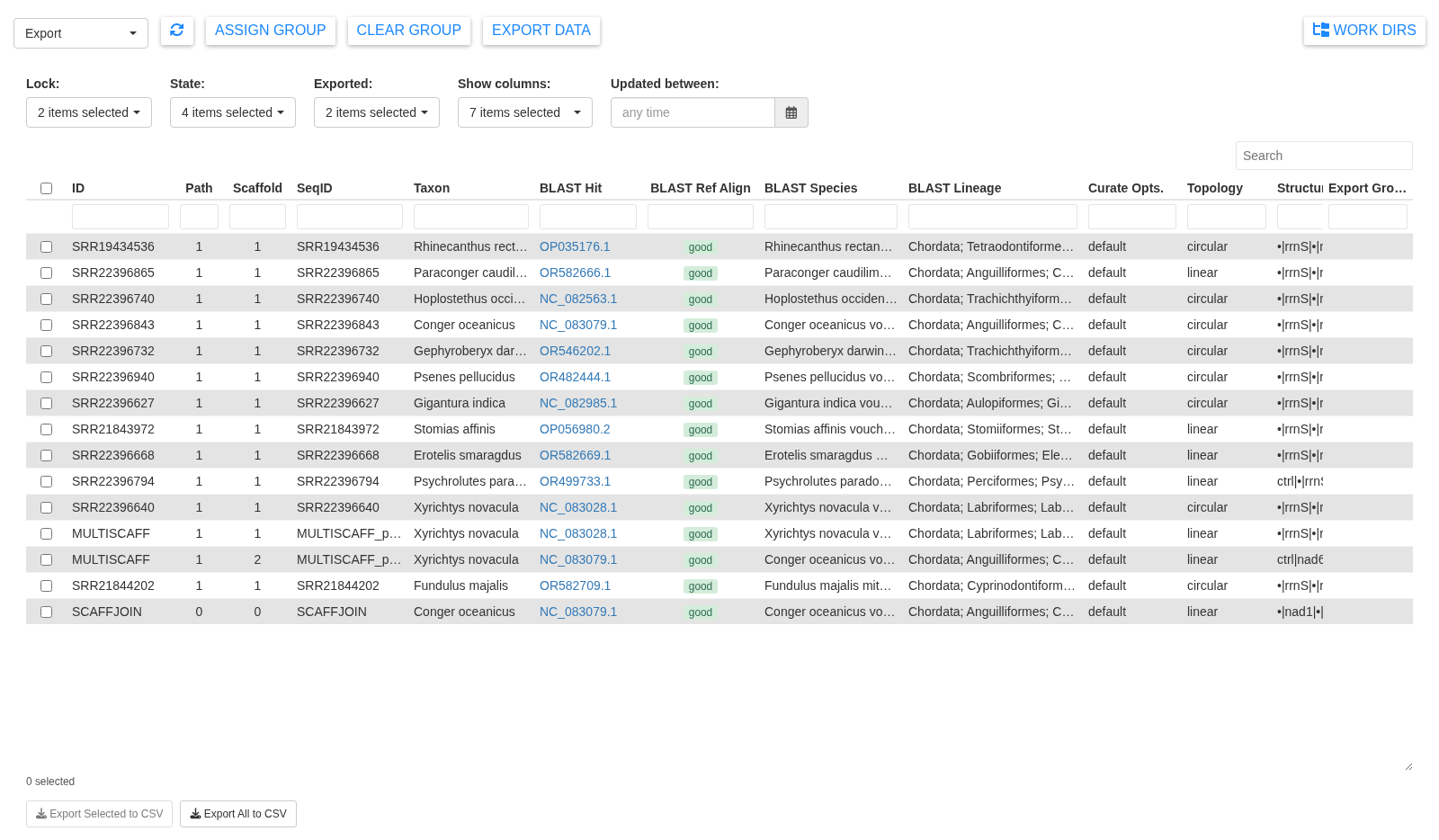Click ASSIGN GROUP button
Viewport: 1439px width, 840px height.
tap(271, 31)
